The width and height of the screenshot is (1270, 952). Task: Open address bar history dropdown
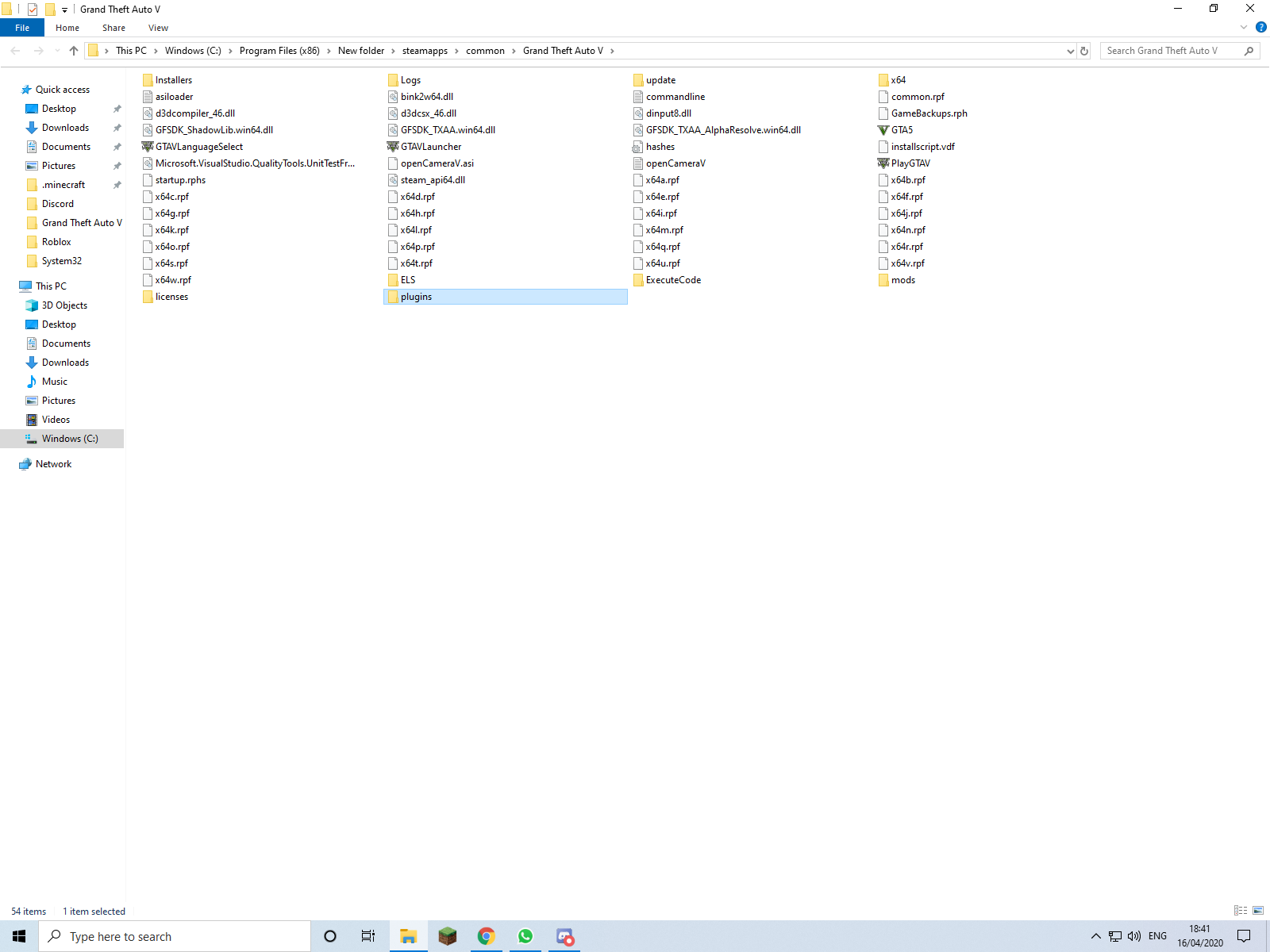point(1070,51)
